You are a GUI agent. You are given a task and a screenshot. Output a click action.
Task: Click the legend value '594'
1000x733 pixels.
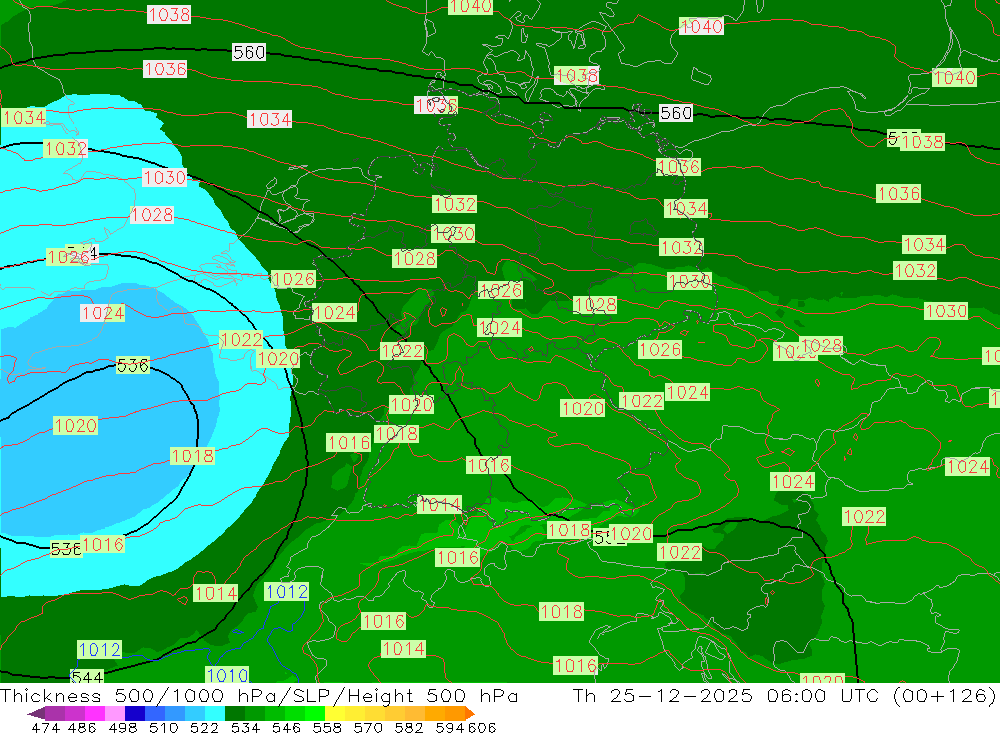tap(448, 727)
